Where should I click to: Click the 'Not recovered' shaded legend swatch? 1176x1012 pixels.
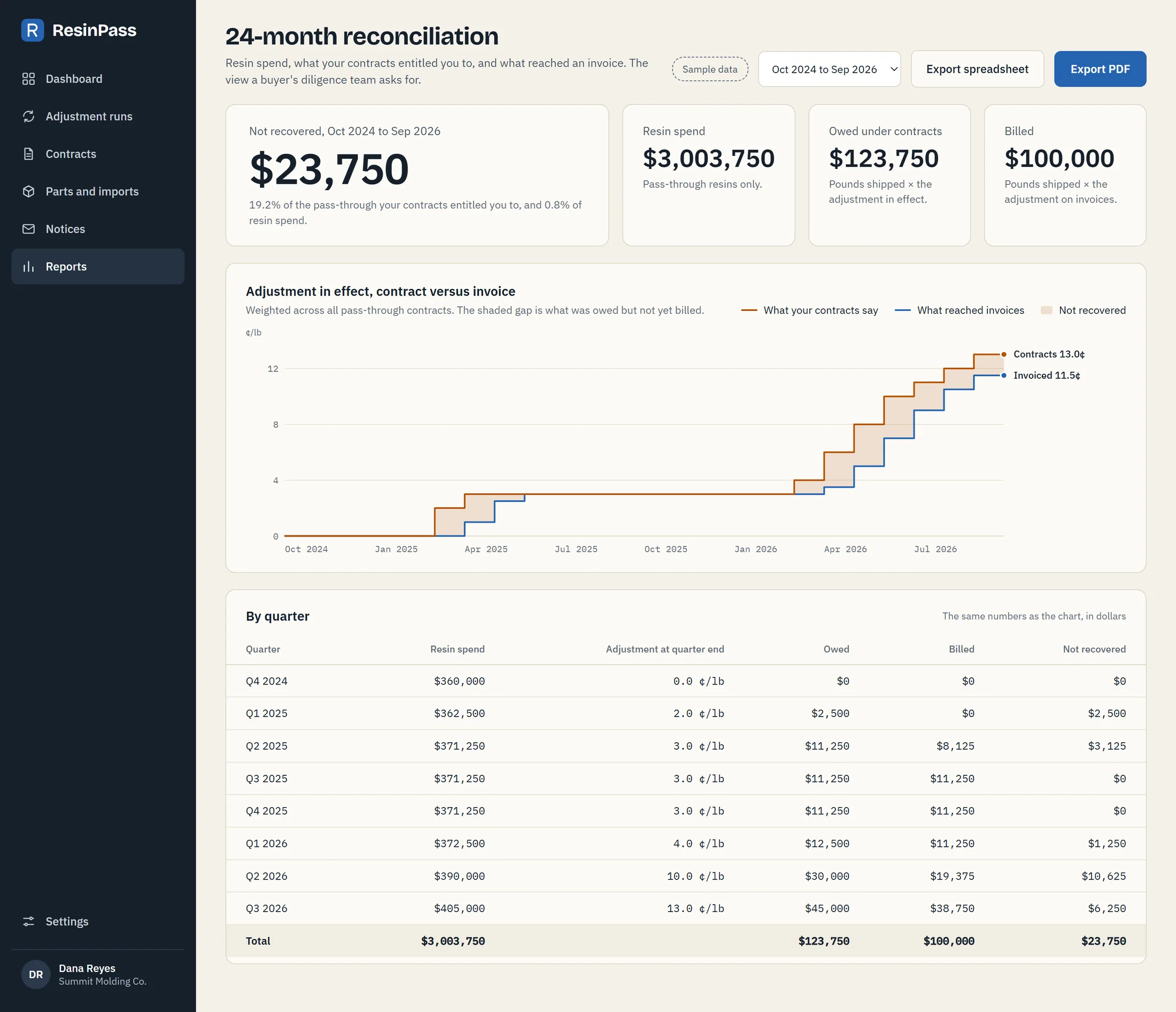1046,310
